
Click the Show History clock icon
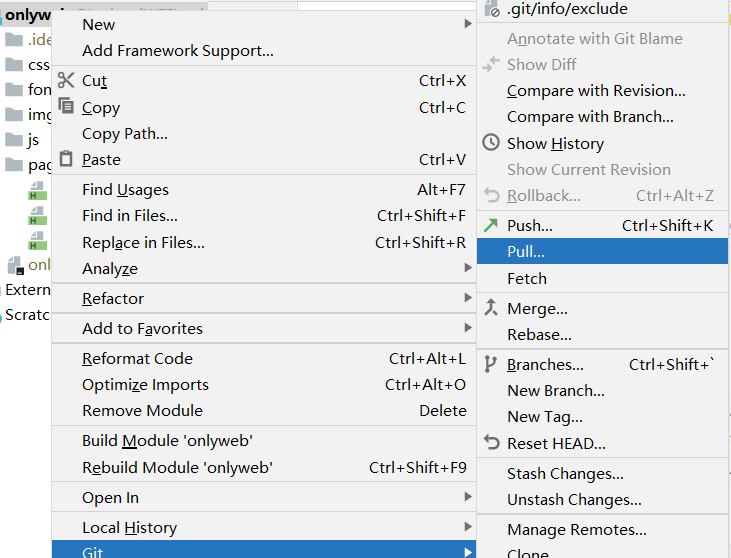pyautogui.click(x=490, y=143)
